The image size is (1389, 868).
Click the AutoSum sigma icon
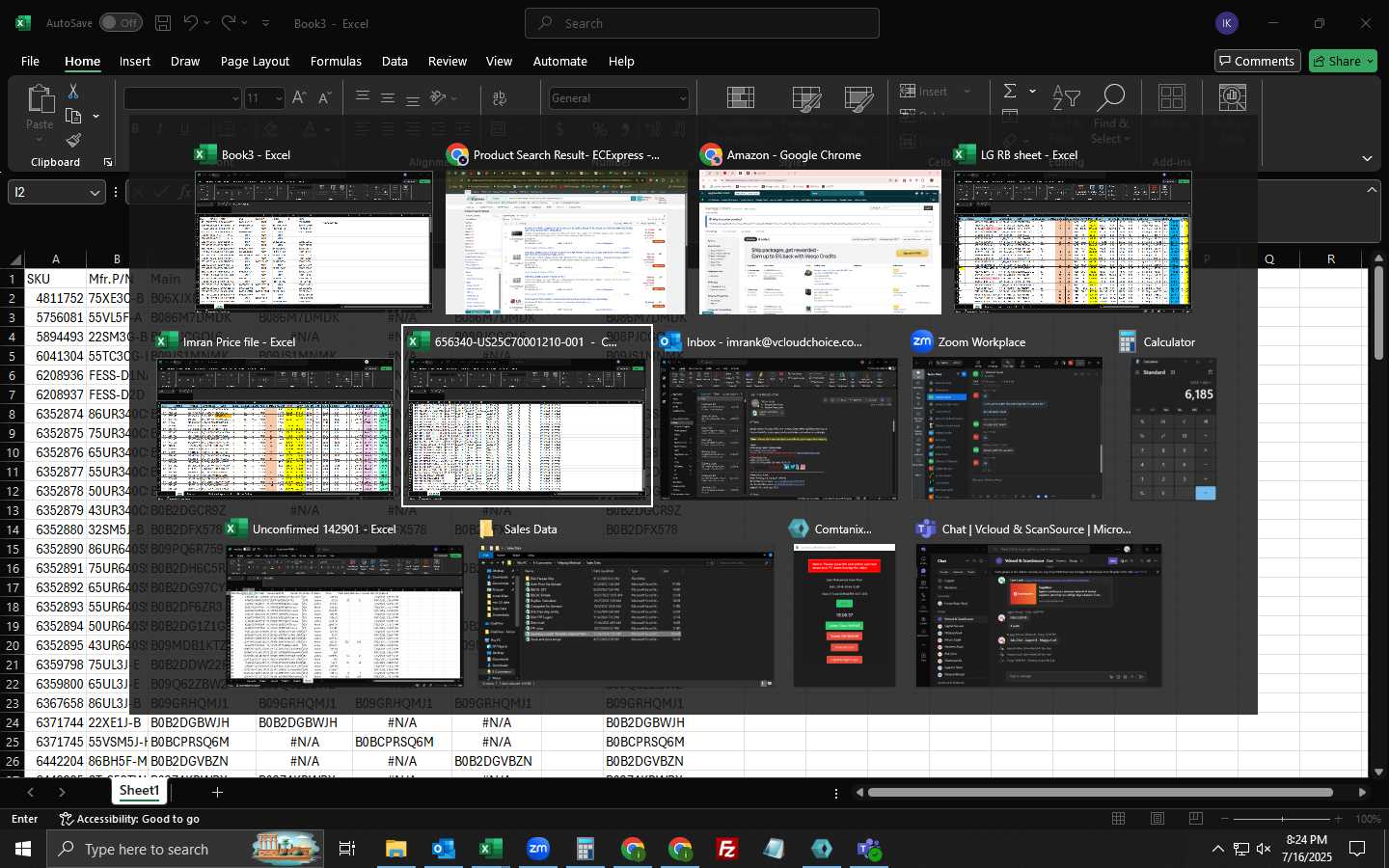(1010, 91)
